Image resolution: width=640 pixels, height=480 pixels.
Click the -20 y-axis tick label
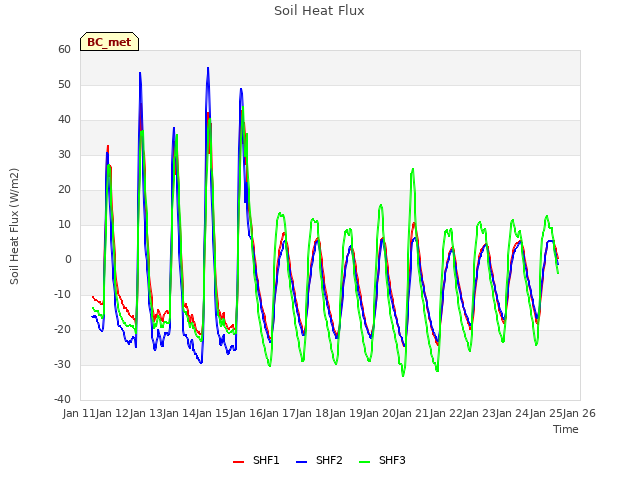62,329
